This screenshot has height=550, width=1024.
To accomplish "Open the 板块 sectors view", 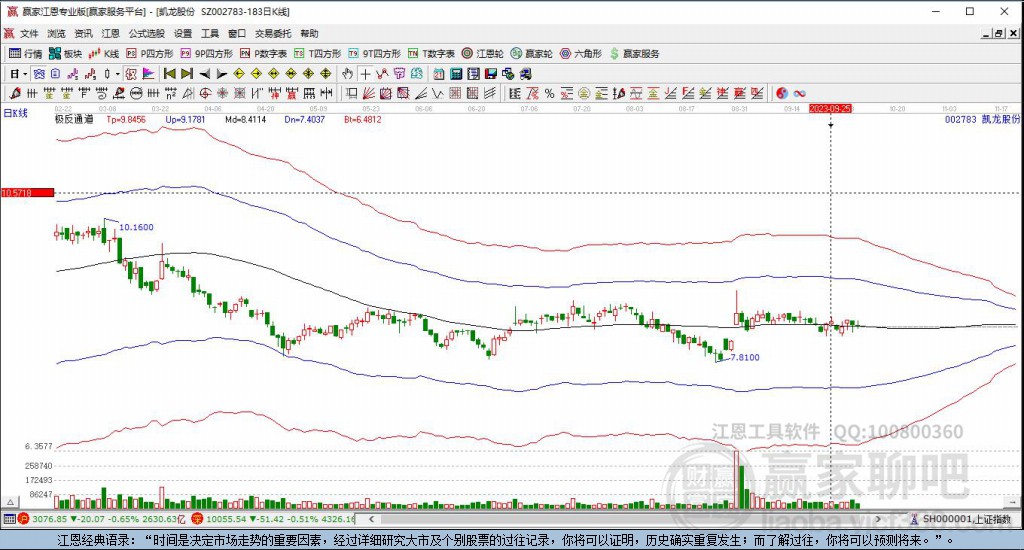I will [x=65, y=54].
